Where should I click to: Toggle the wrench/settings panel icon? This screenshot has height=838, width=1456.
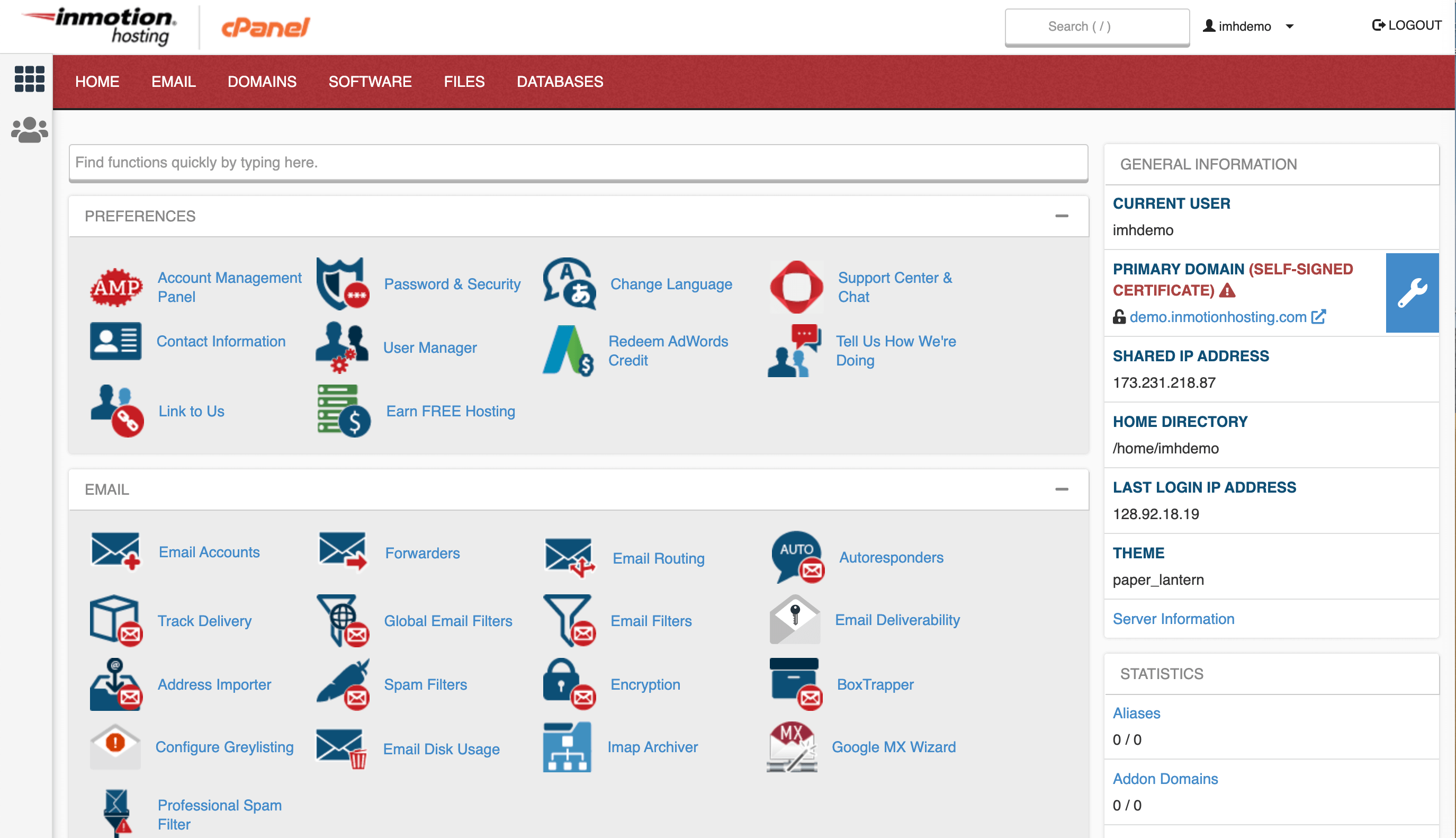coord(1412,292)
